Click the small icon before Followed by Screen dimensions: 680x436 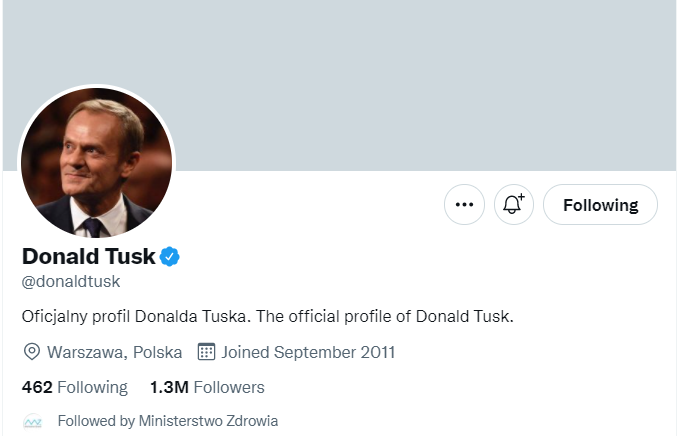(33, 422)
